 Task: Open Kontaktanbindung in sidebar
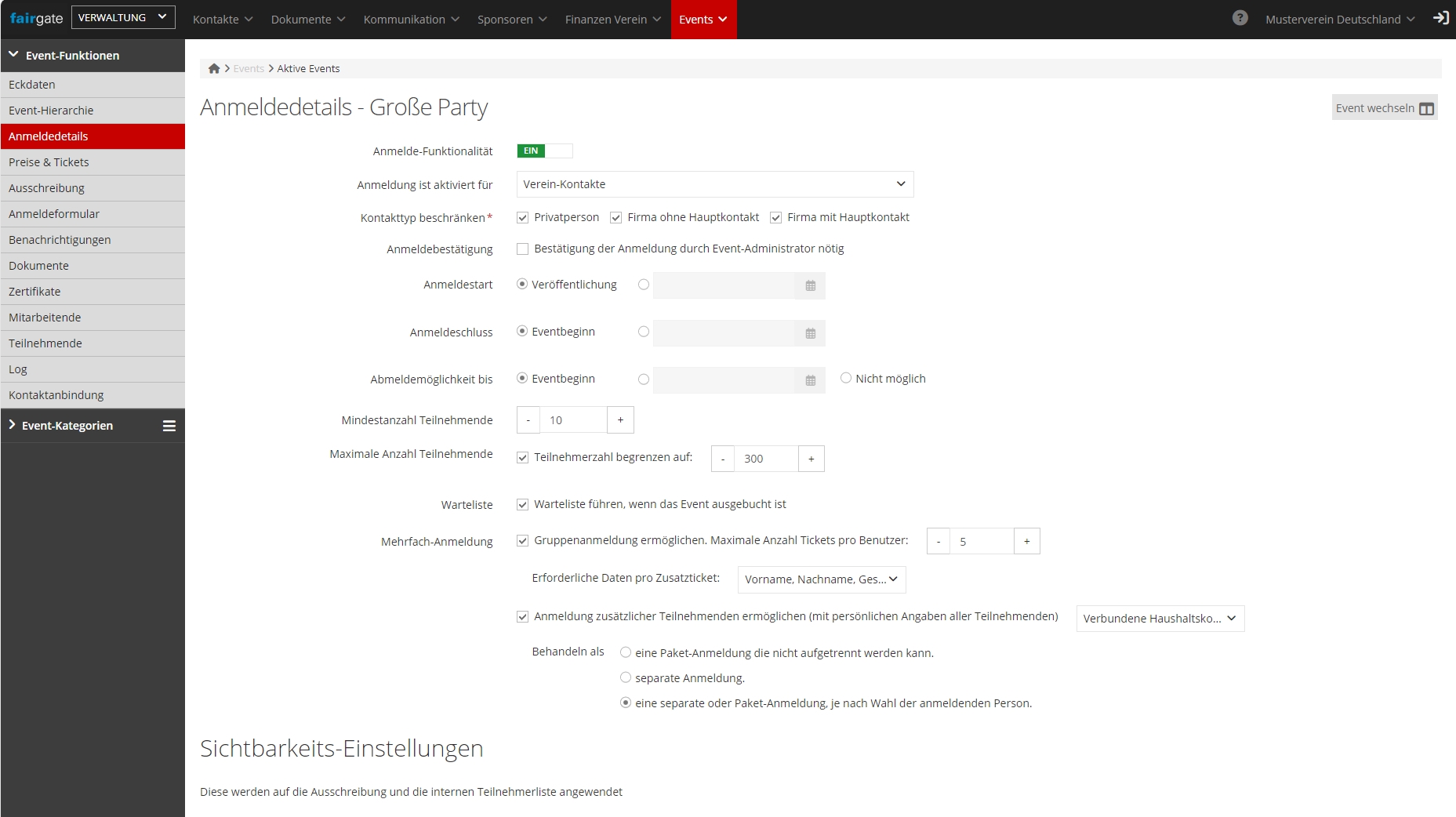93,395
